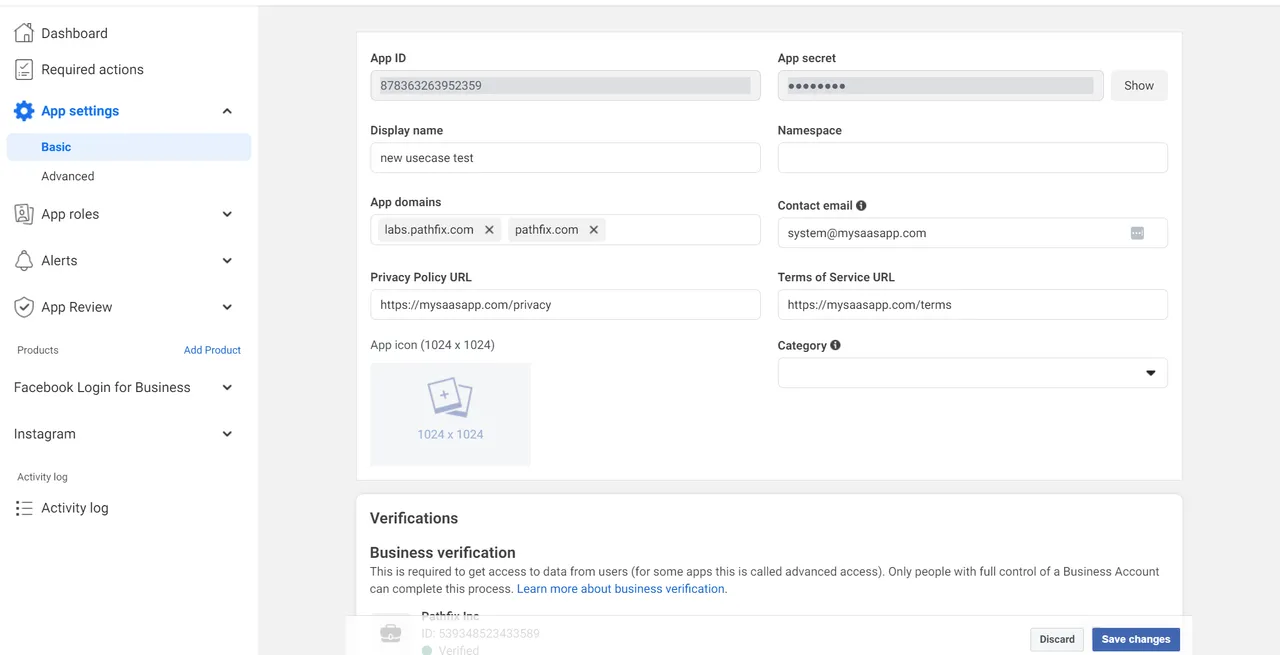The width and height of the screenshot is (1280, 655).
Task: Switch to Advanced app settings
Action: 67,176
